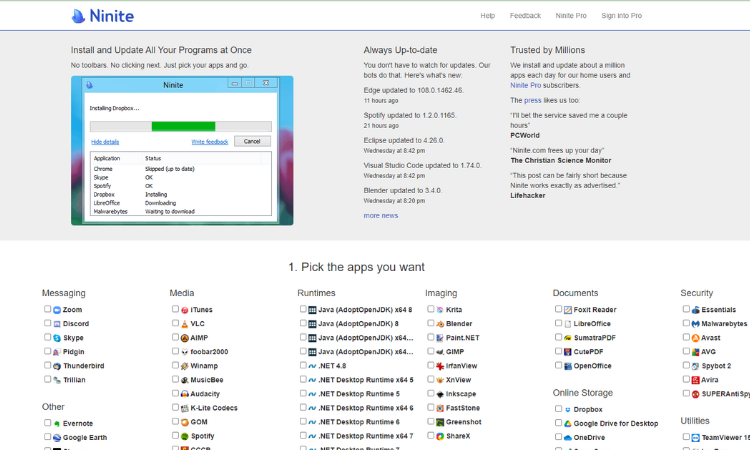The image size is (750, 450).
Task: Click the VLC cone icon
Action: [x=185, y=324]
